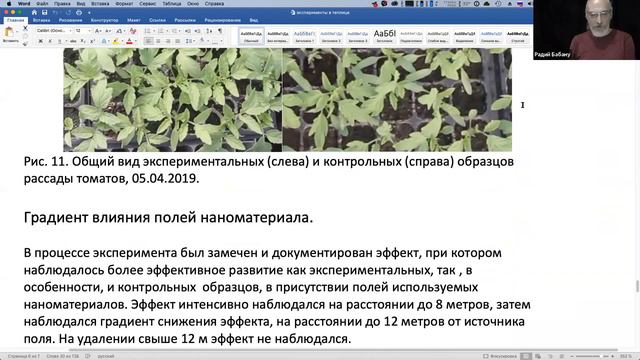This screenshot has width=640, height=360.
Task: Apply the Подзаголовок style
Action: coord(411,36)
